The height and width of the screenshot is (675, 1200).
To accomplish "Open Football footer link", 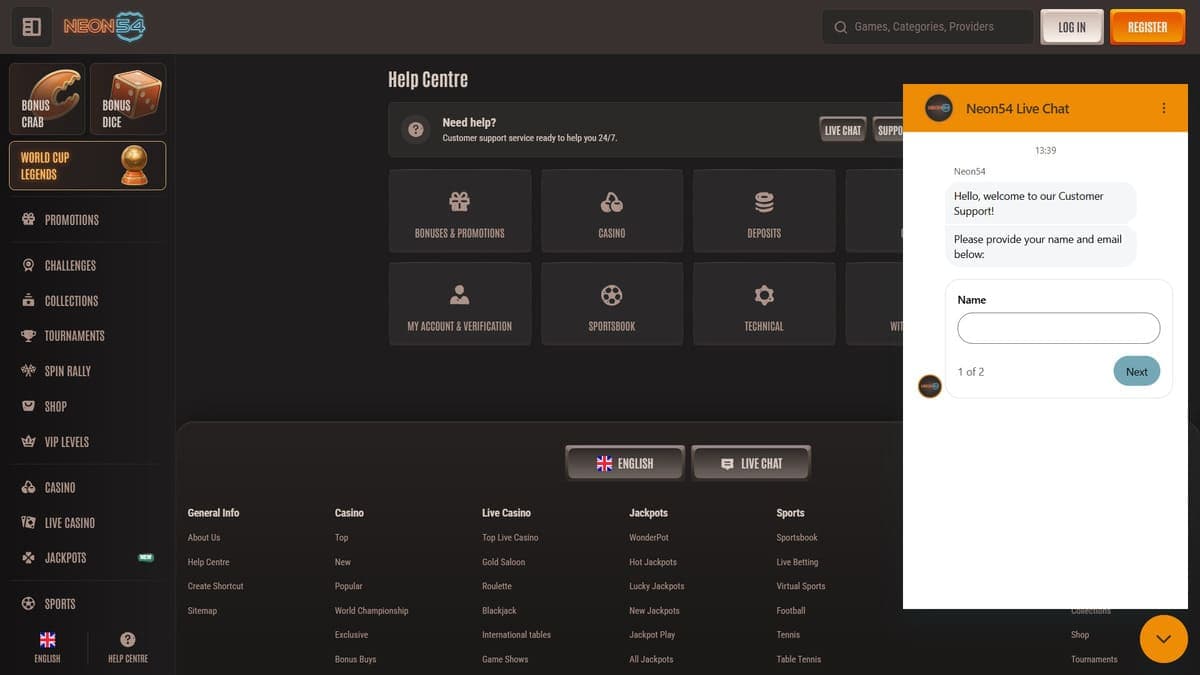I will click(x=791, y=611).
